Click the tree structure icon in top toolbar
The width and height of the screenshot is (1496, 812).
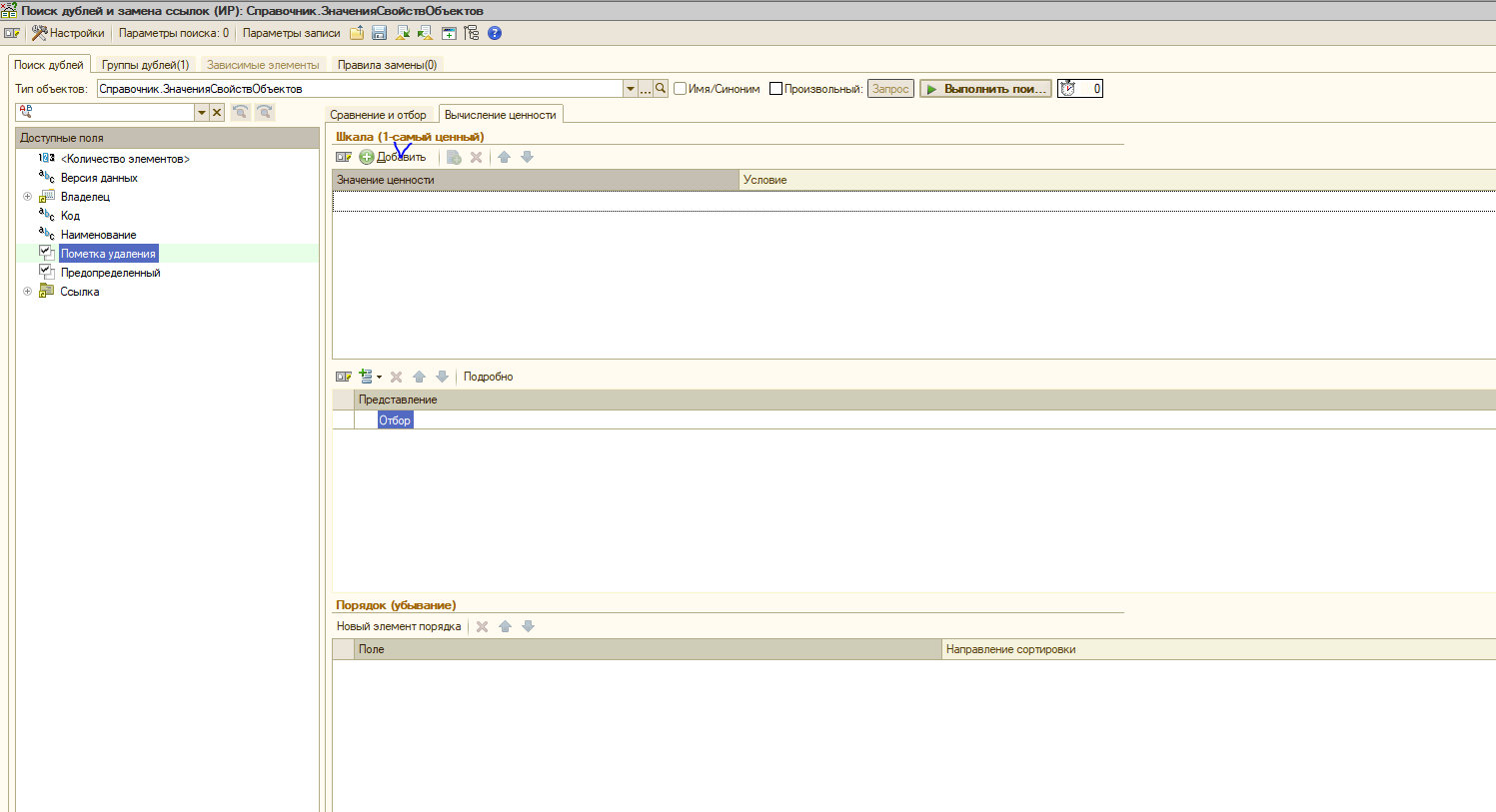(472, 33)
